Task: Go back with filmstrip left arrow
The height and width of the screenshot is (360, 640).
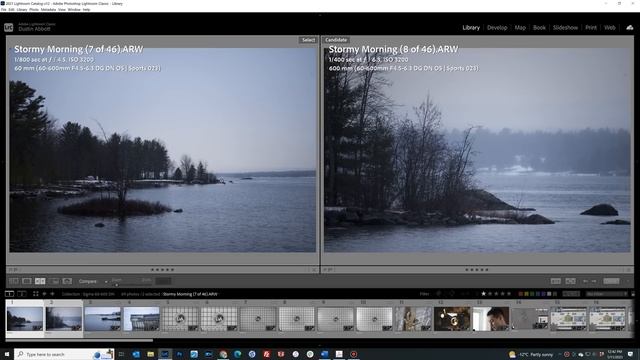Action: [x=44, y=294]
